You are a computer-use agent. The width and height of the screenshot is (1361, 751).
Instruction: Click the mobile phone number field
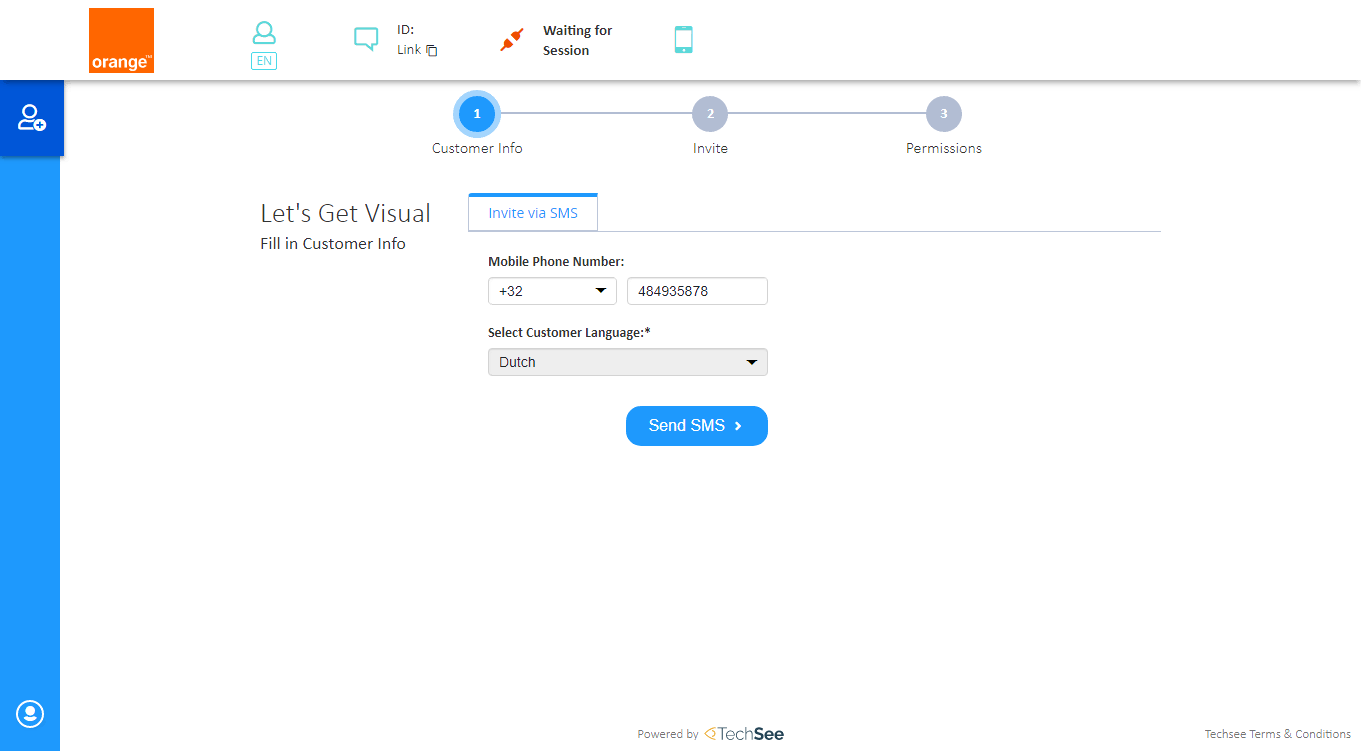pos(697,291)
